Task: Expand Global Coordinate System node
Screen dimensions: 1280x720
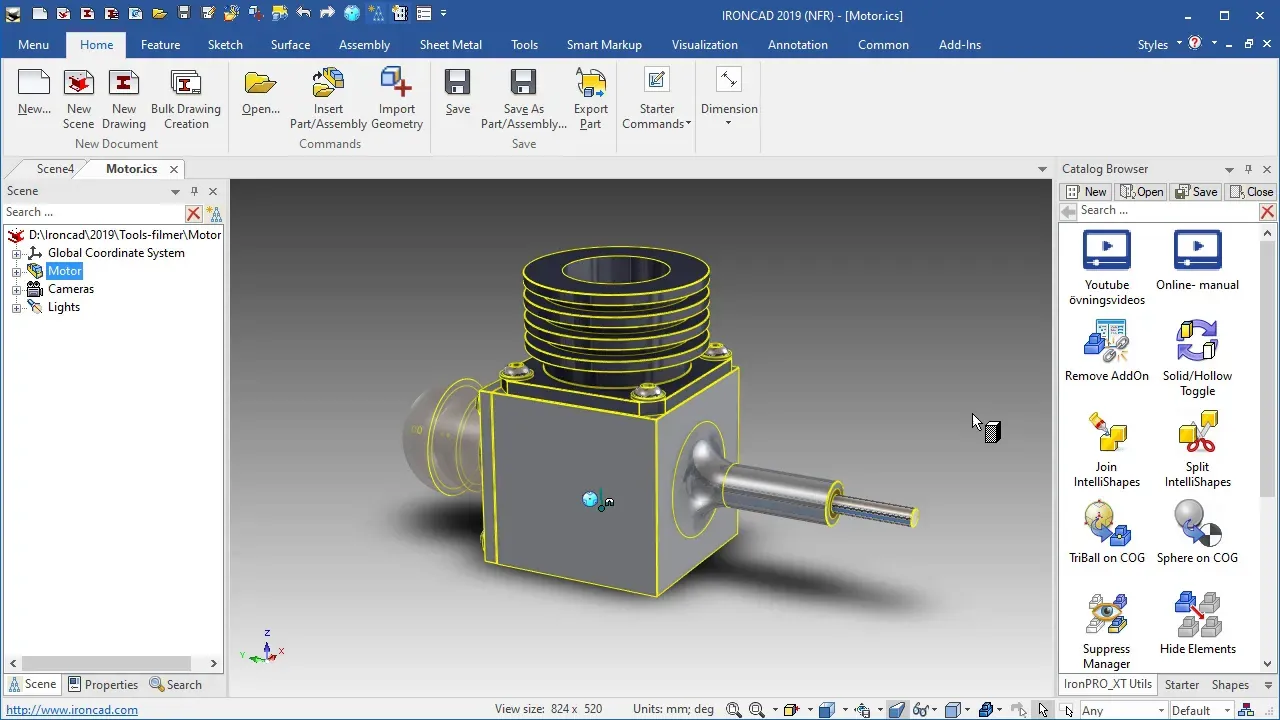Action: click(16, 253)
